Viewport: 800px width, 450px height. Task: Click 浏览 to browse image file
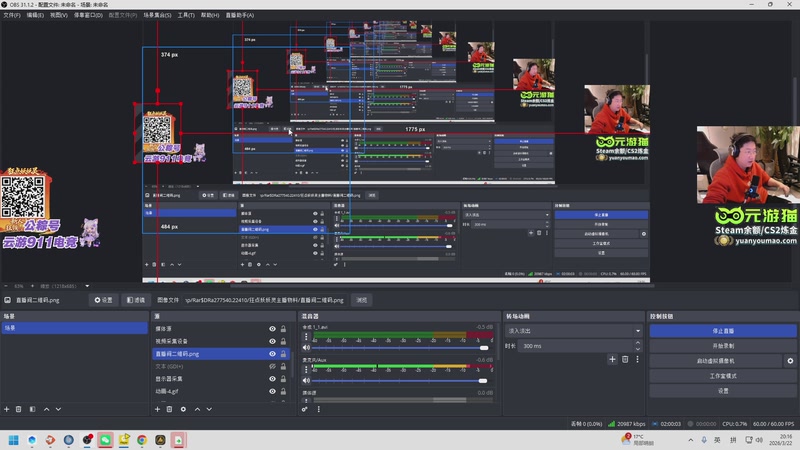362,300
